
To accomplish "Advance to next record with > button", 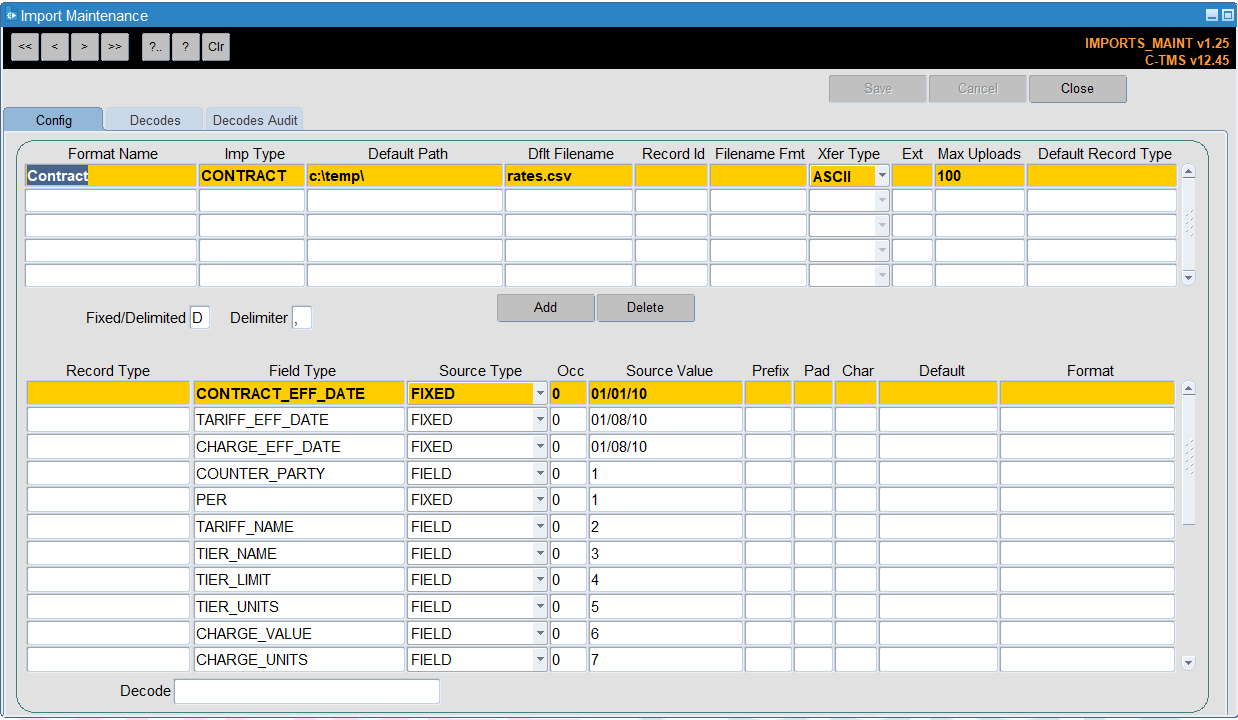I will (x=85, y=46).
